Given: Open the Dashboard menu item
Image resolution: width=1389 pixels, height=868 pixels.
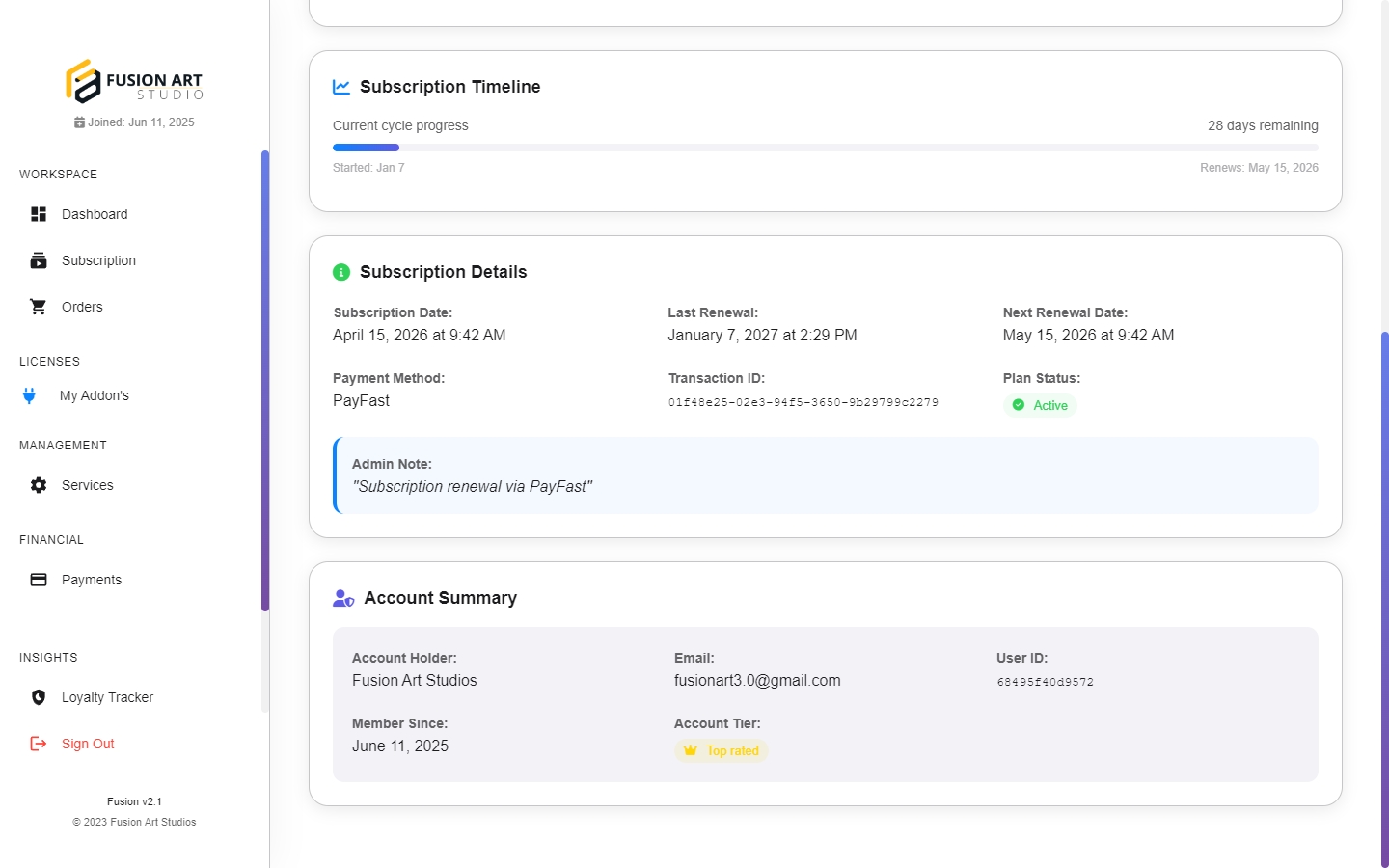Looking at the screenshot, I should coord(95,214).
